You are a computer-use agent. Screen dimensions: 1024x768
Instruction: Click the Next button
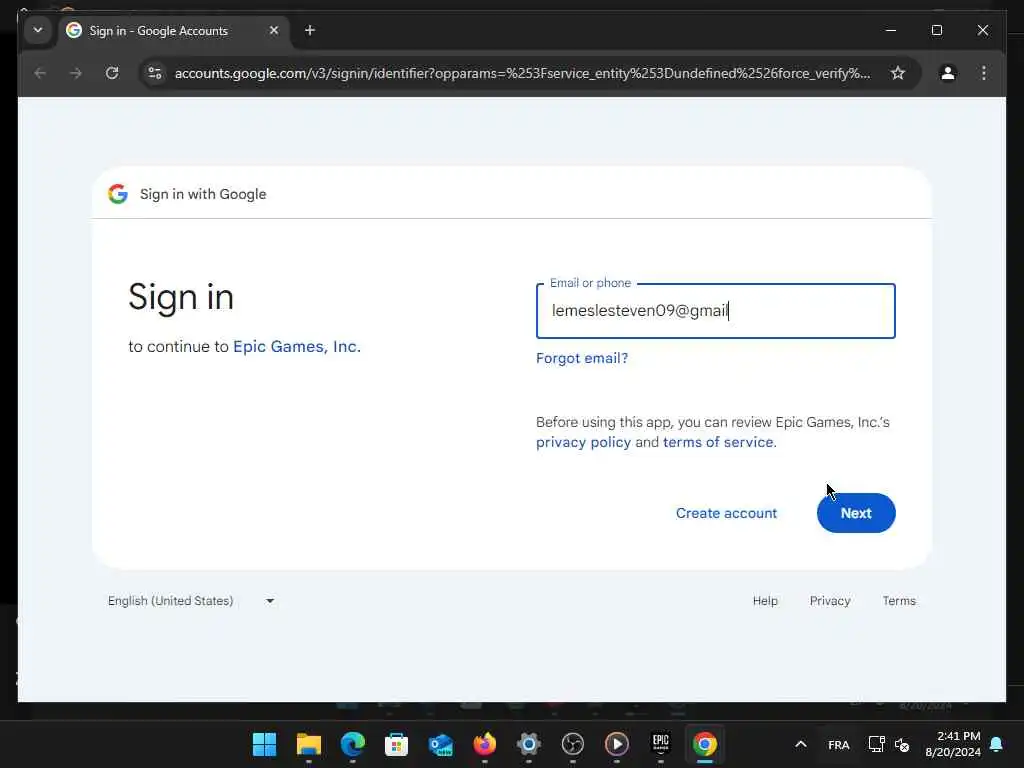coord(856,513)
